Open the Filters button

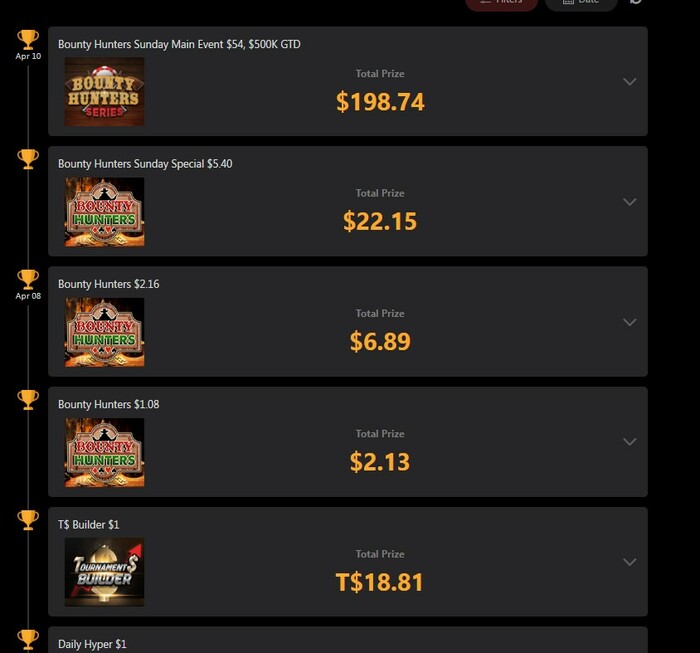click(501, 4)
